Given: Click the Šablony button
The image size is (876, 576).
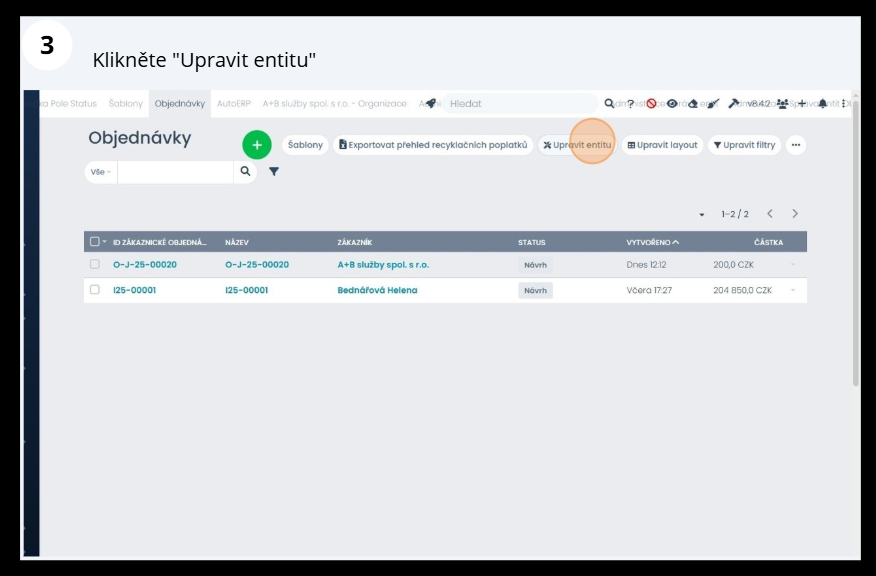Looking at the screenshot, I should tap(305, 145).
